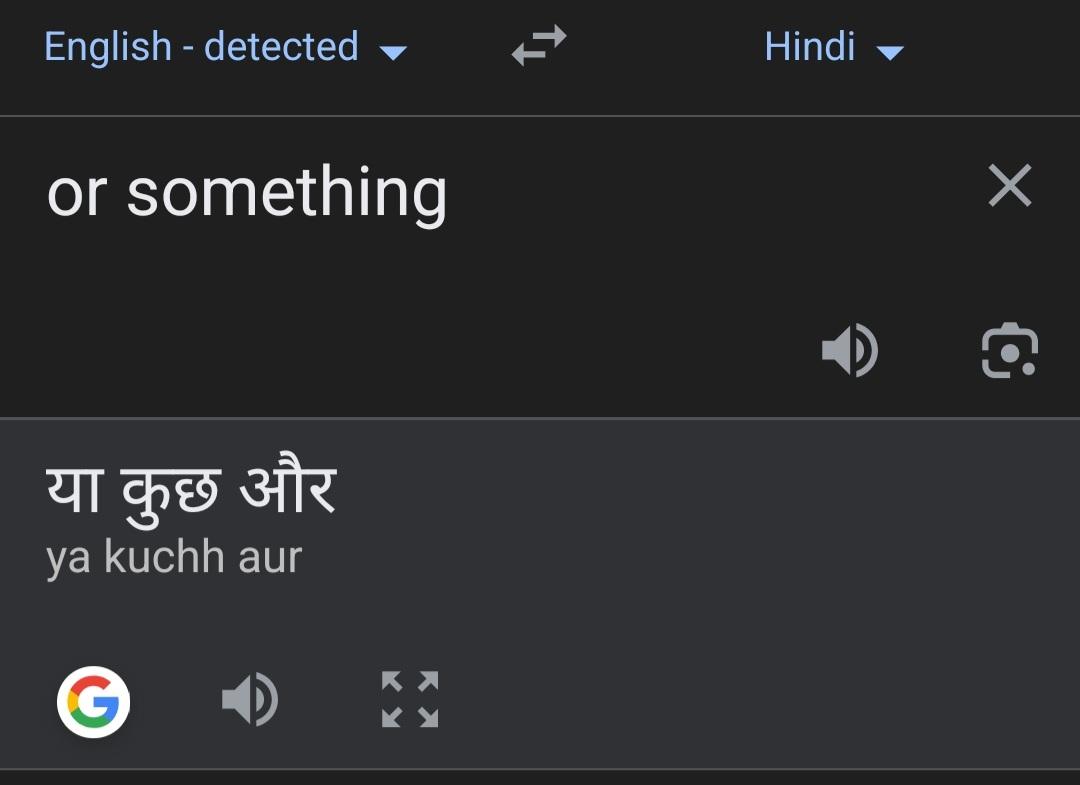Open the camera translate icon
Screen dimensions: 1080x785
pos(1009,351)
